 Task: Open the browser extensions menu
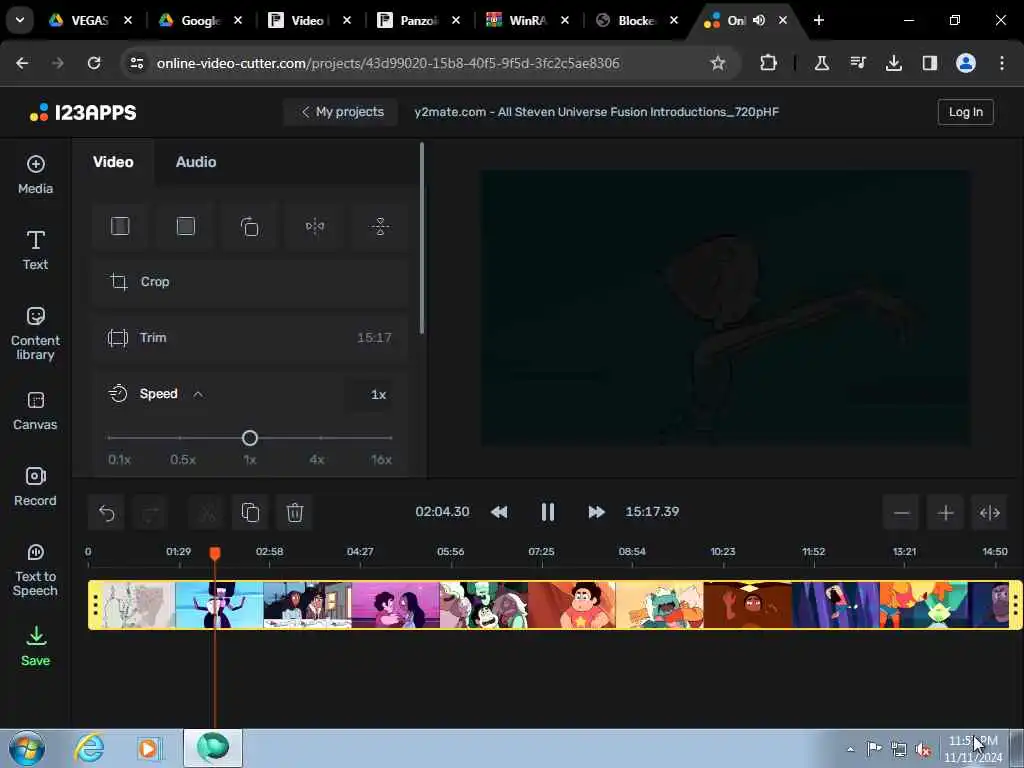point(769,63)
